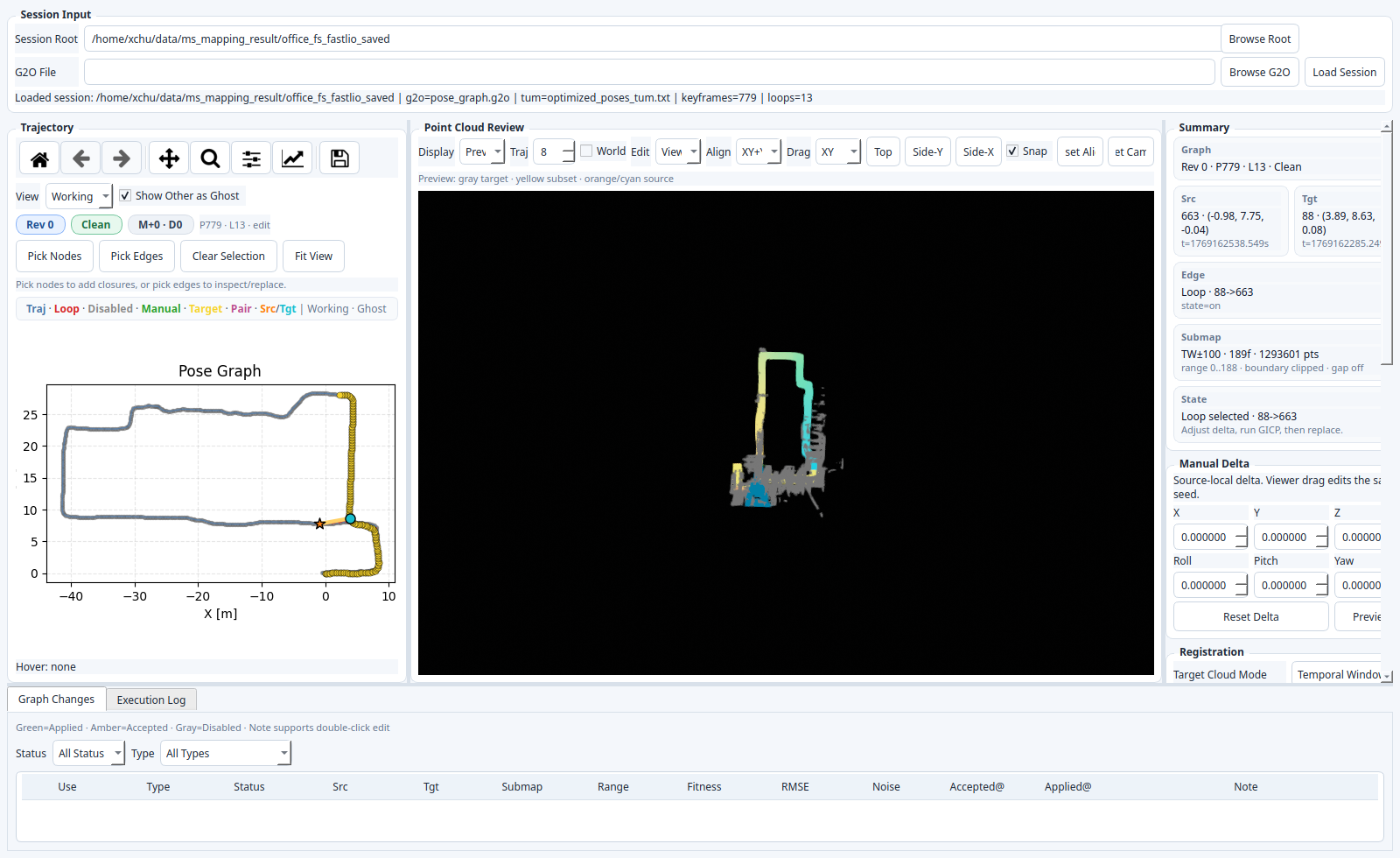Click the et Cam button
The image size is (1400, 858).
point(1130,151)
